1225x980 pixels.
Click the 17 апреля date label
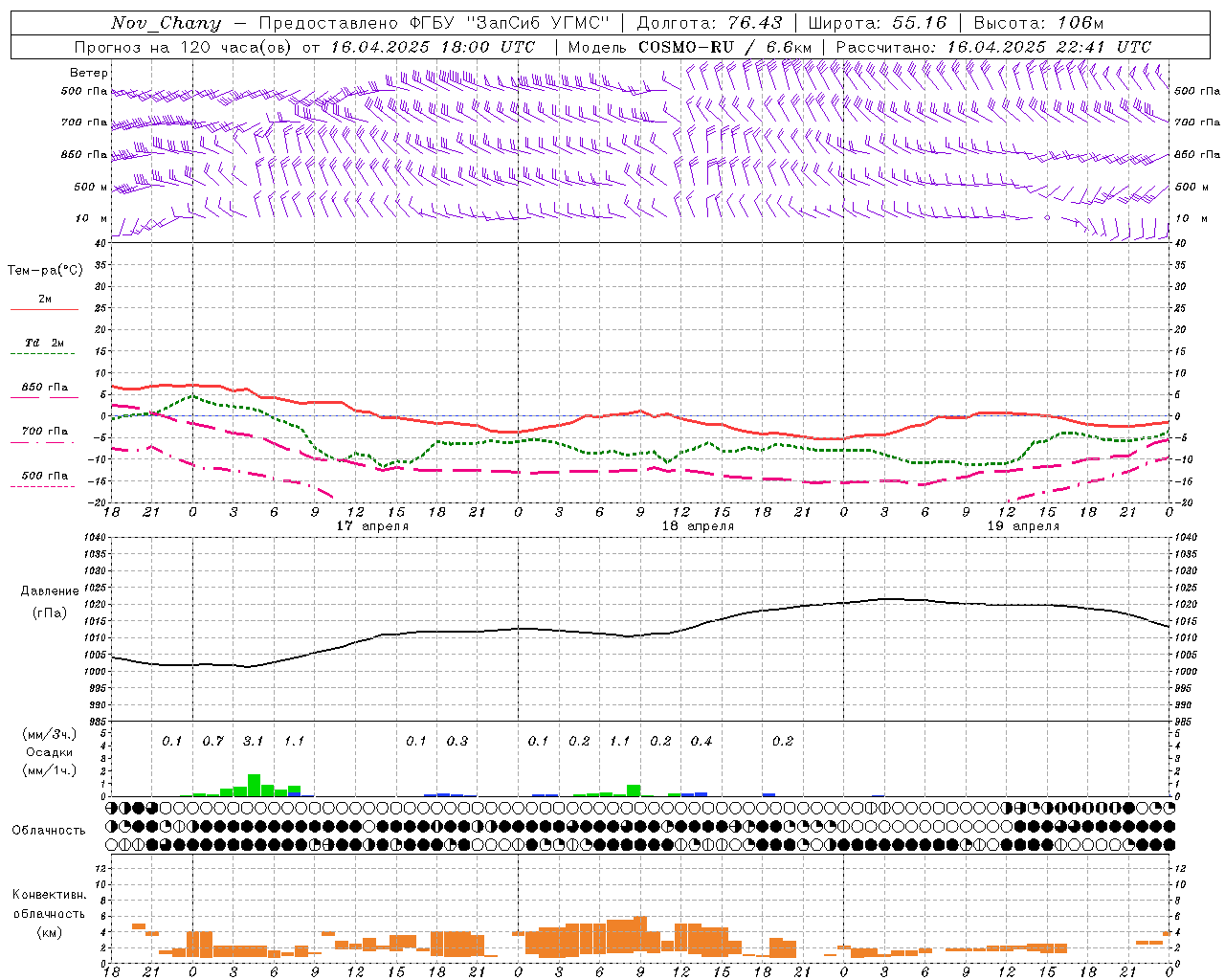click(372, 526)
